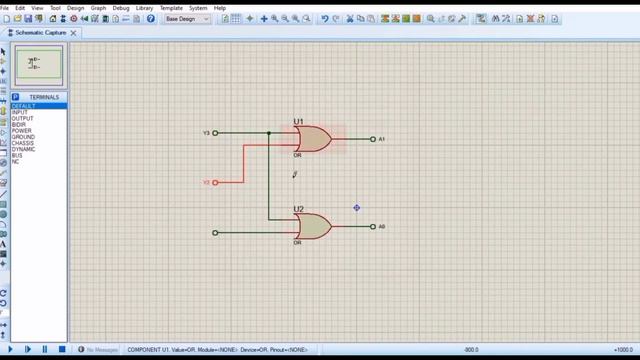Open the Graph menu
This screenshot has width=640, height=360.
click(x=98, y=8)
